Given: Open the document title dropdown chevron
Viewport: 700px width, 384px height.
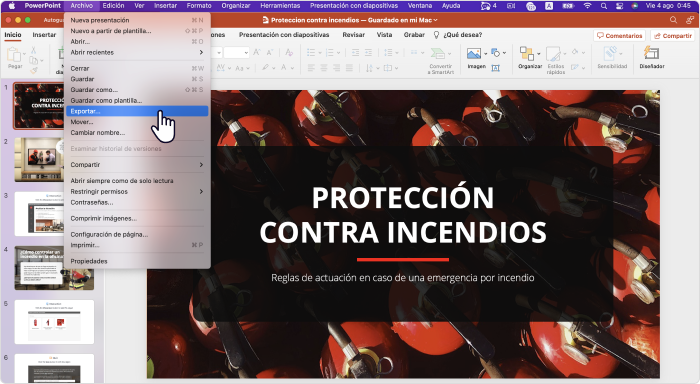Looking at the screenshot, I should pos(435,20).
